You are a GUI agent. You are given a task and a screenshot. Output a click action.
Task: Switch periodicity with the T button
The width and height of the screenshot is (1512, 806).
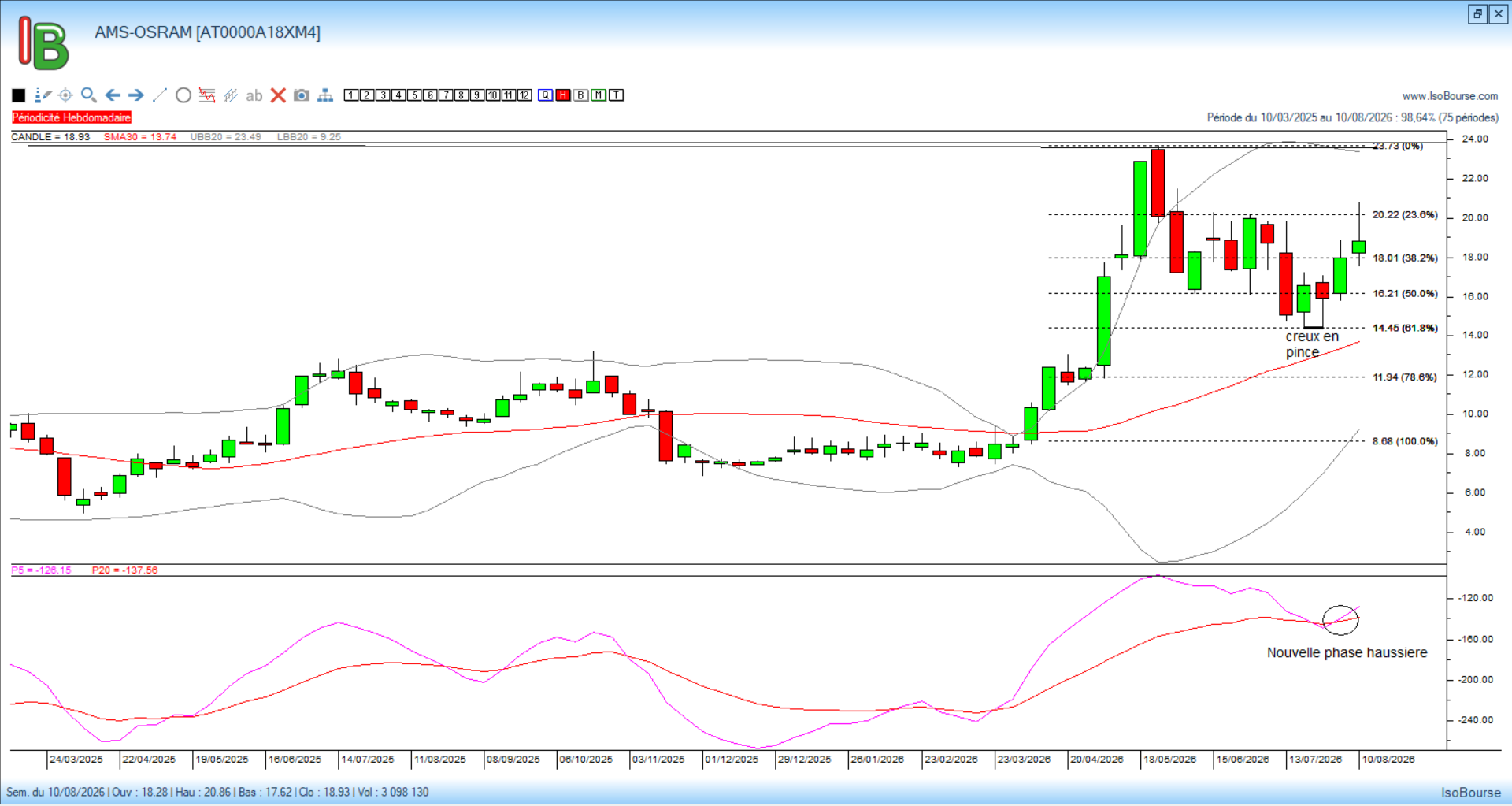(617, 95)
